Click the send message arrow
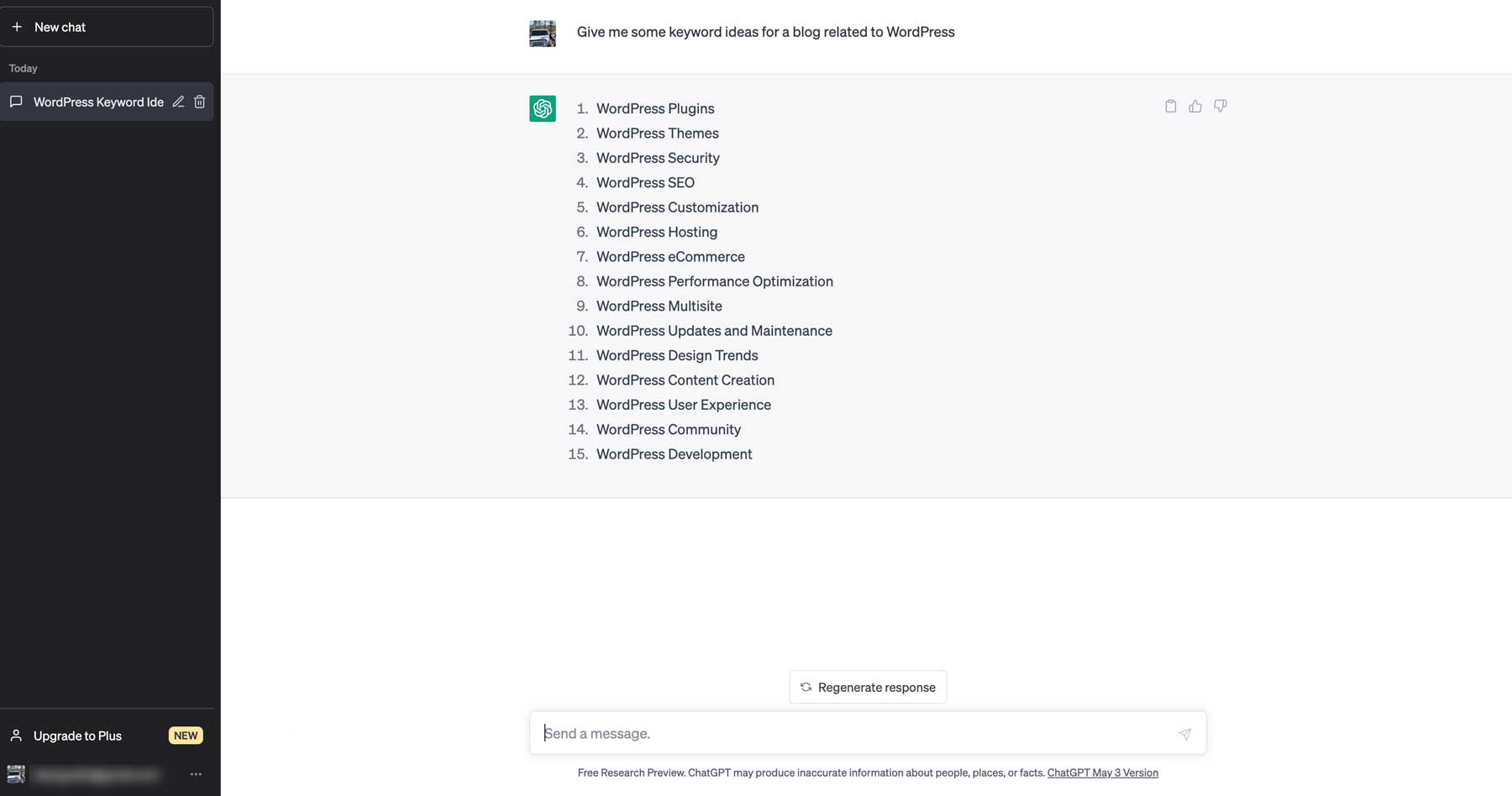The width and height of the screenshot is (1512, 796). (1184, 734)
